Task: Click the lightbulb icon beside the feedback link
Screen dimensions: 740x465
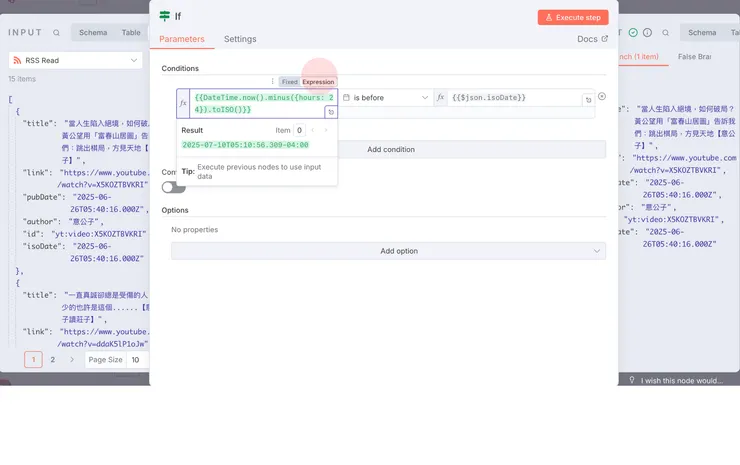Action: tap(632, 380)
